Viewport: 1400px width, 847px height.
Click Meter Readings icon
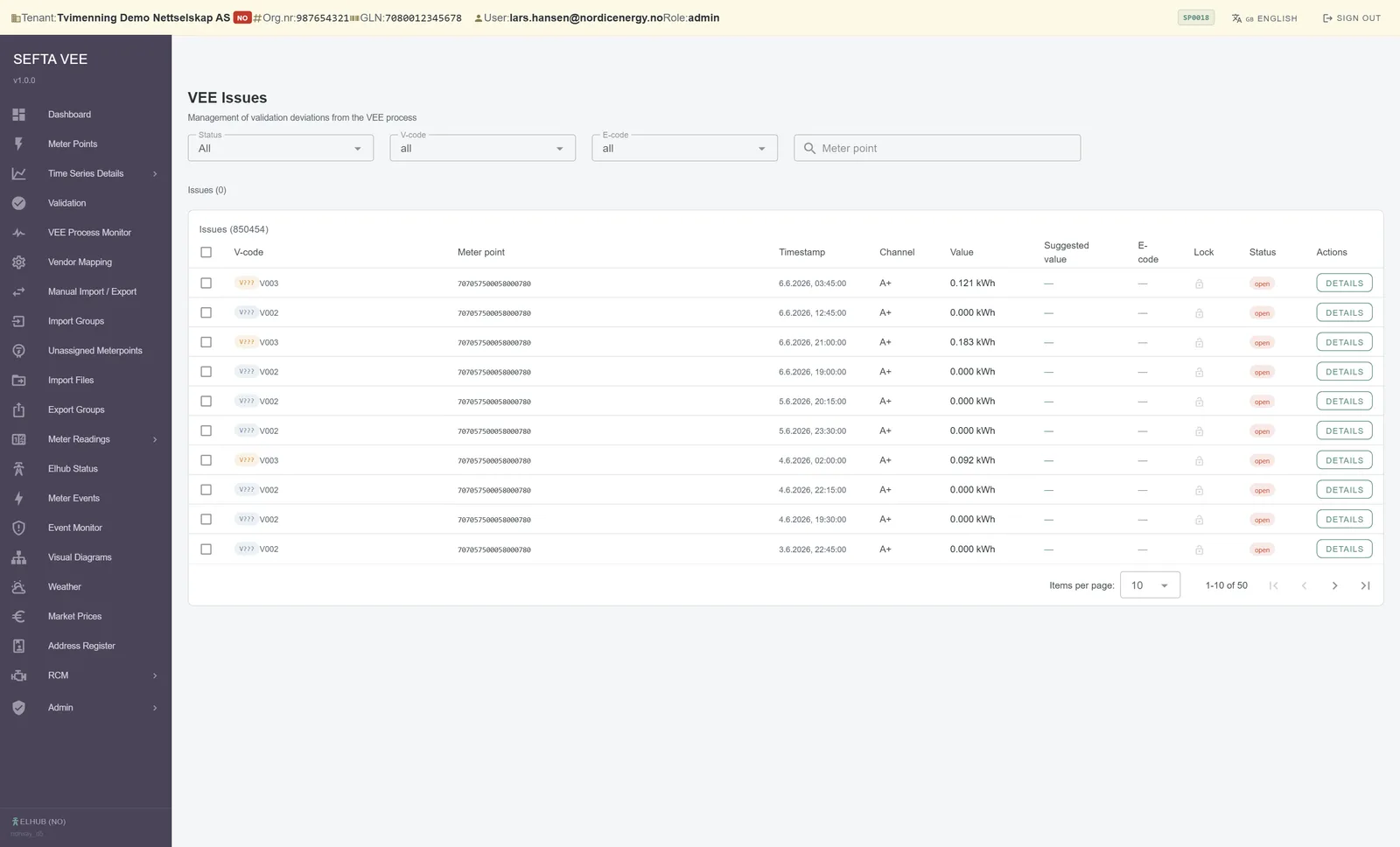pyautogui.click(x=18, y=439)
